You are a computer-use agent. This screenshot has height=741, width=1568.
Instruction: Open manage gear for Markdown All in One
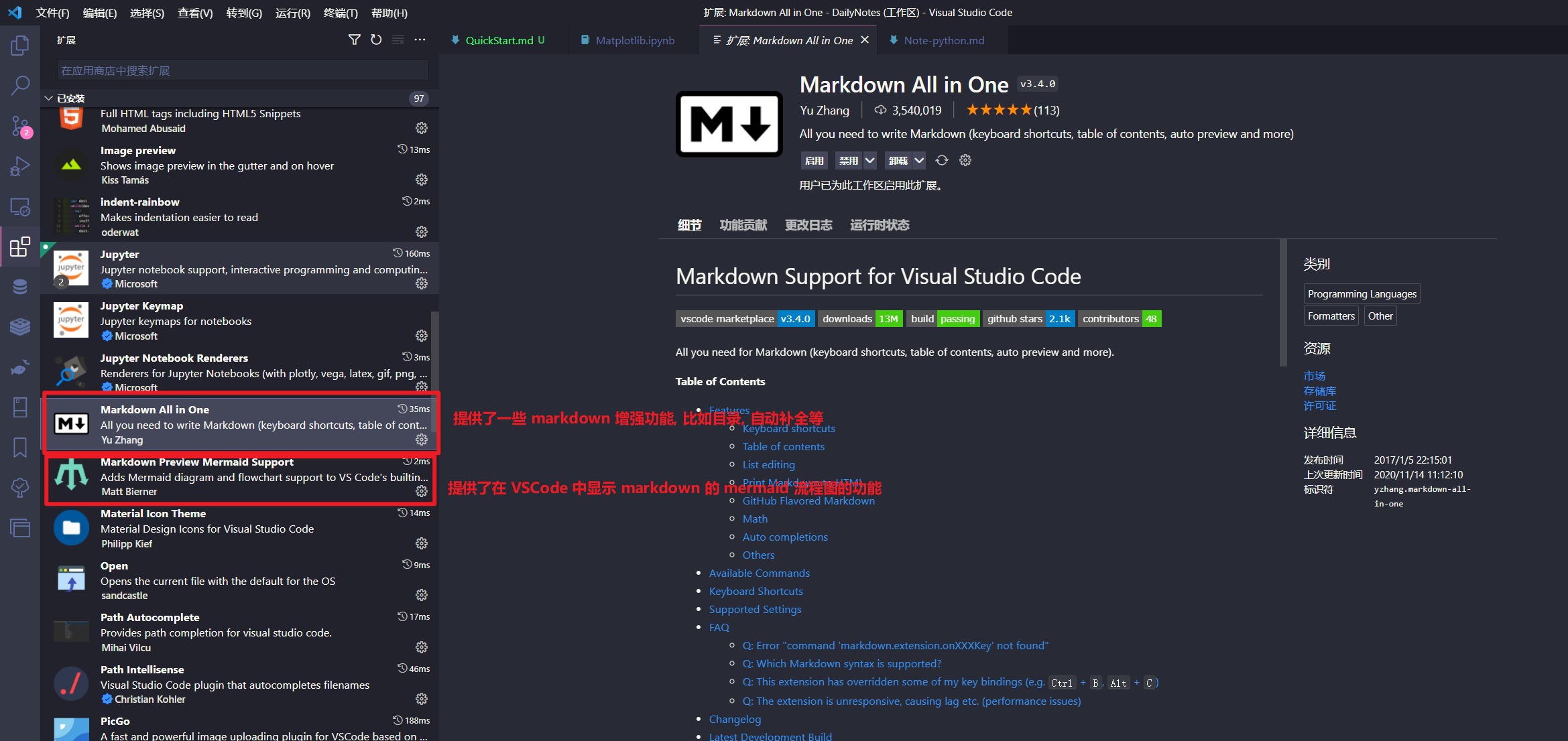coord(422,440)
